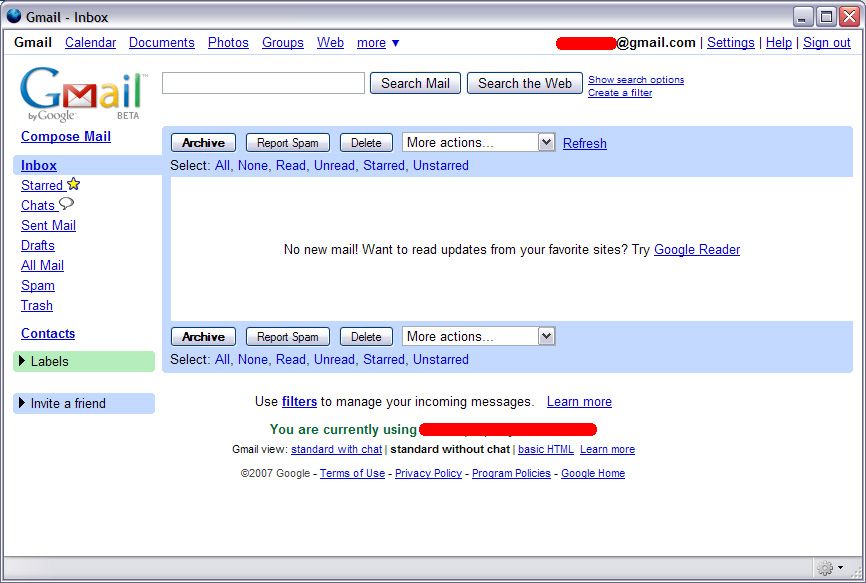The height and width of the screenshot is (583, 866).
Task: Select Unread in the bottom Select row
Action: 334,359
